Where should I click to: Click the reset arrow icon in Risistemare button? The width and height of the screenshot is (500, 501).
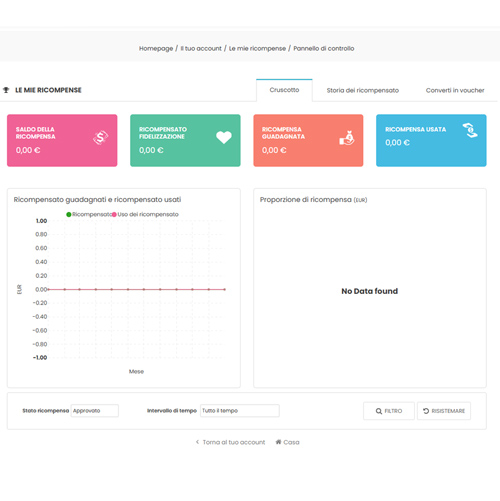click(x=426, y=411)
